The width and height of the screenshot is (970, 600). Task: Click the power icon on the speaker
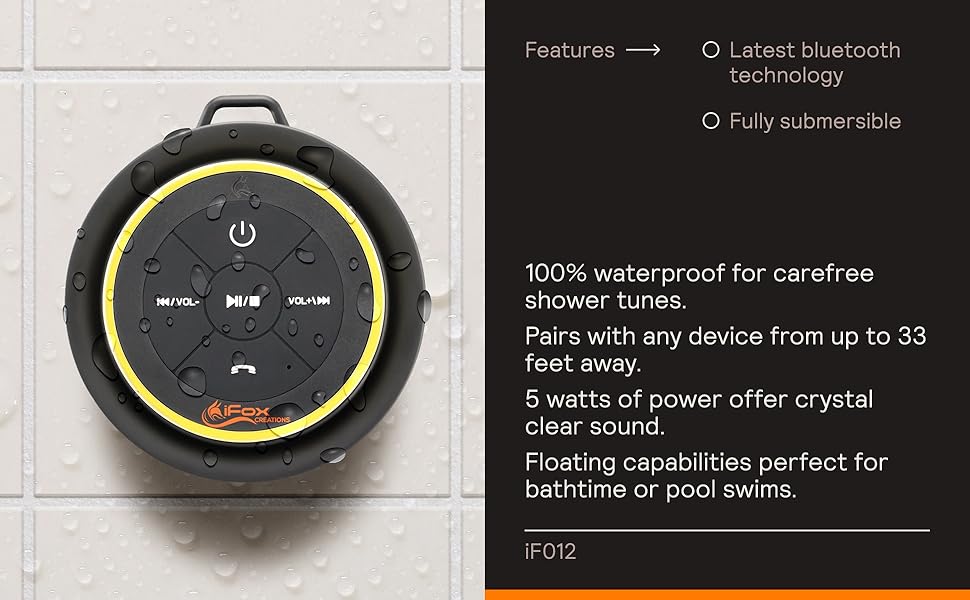pyautogui.click(x=242, y=234)
